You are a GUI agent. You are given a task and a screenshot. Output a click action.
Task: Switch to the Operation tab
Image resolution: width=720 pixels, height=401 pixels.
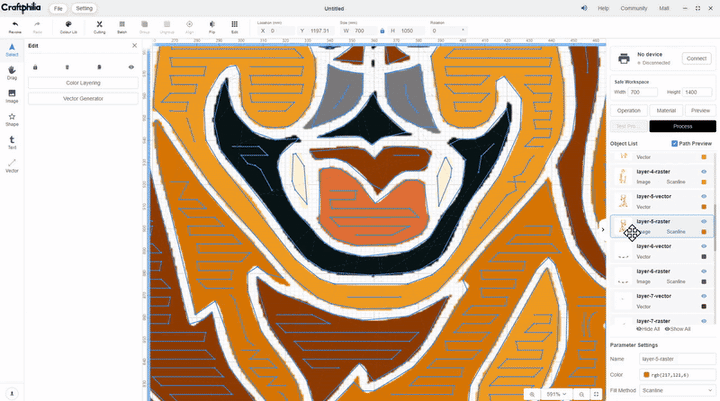(x=629, y=111)
